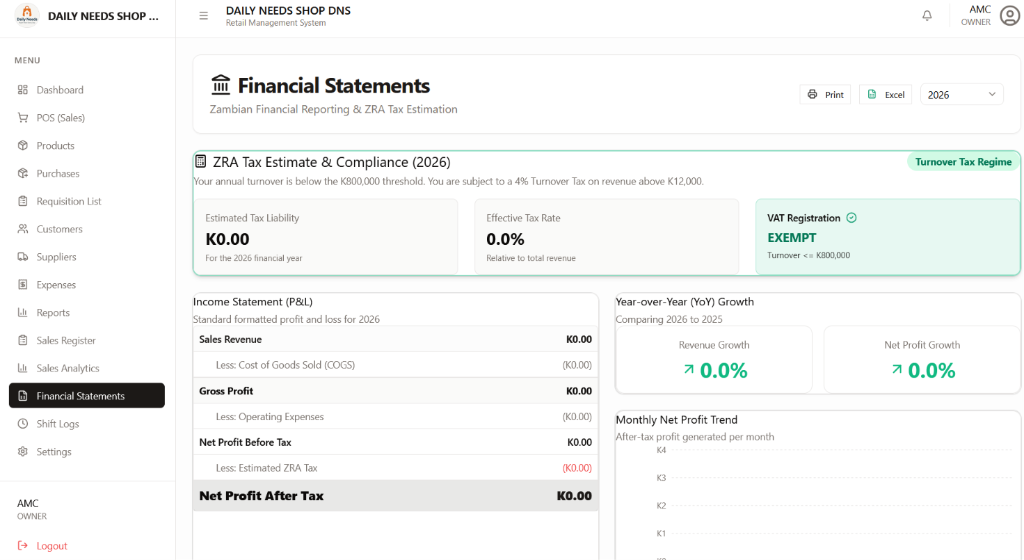The width and height of the screenshot is (1024, 560).
Task: Click the AMC OWNER label in header
Action: (x=976, y=16)
